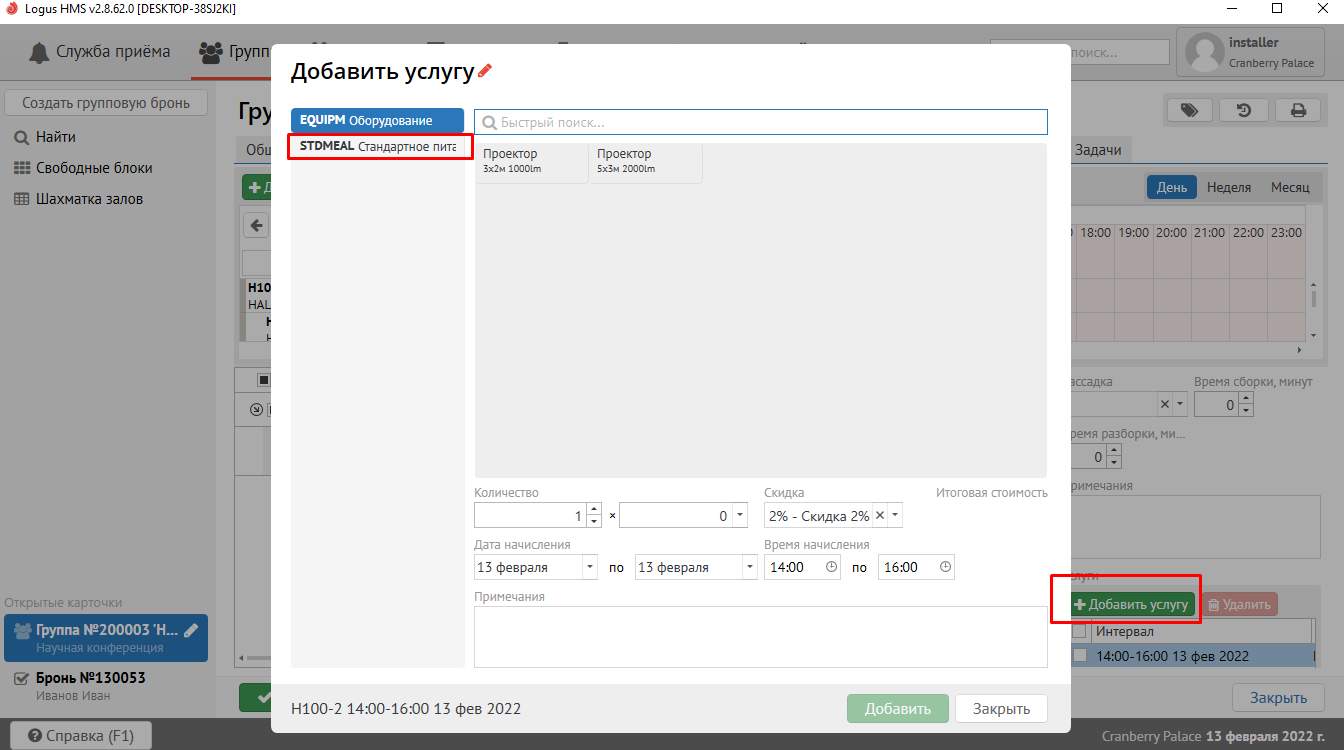Expand the price dropdown next to the × multiplier

click(740, 515)
